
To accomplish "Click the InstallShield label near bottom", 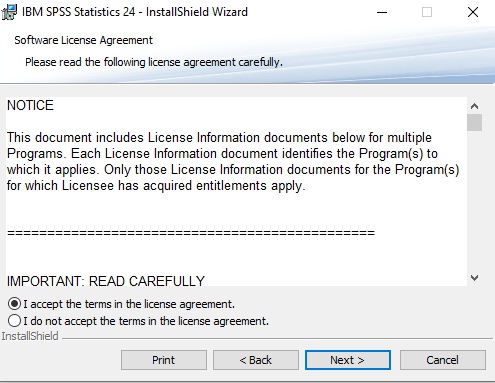I will [x=30, y=336].
